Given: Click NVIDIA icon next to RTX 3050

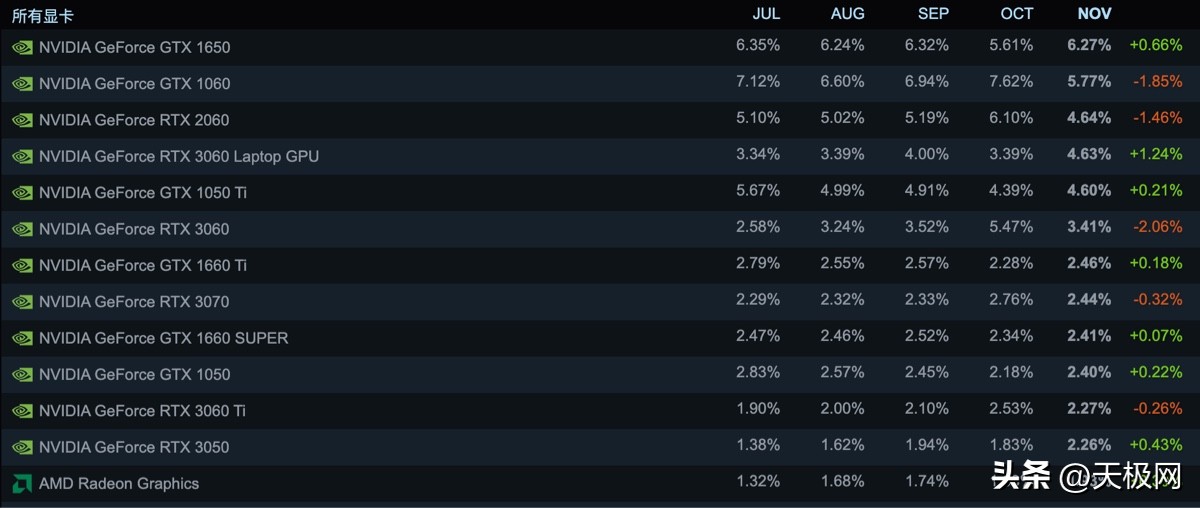Looking at the screenshot, I should click(22, 447).
